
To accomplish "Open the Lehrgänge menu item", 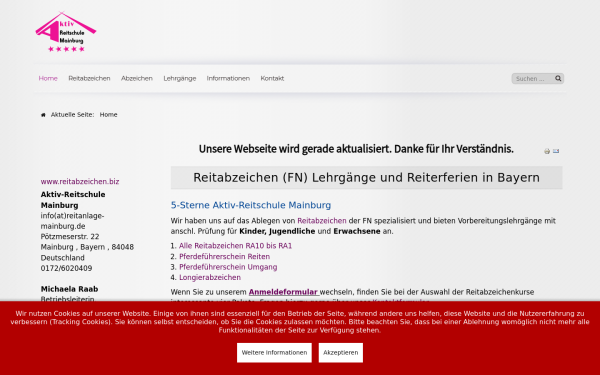I will (x=179, y=78).
